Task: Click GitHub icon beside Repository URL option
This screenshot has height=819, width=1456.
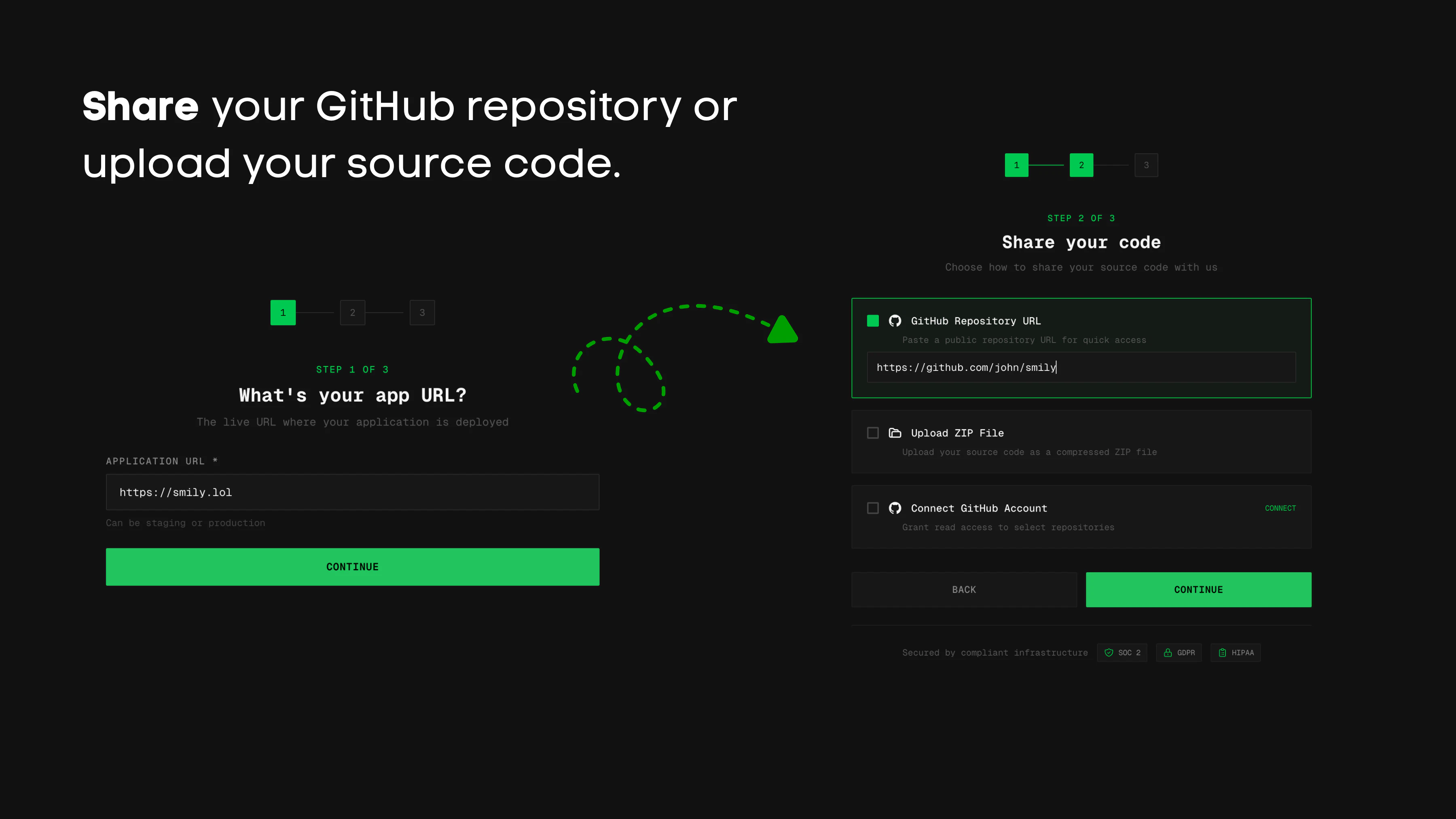Action: (895, 321)
